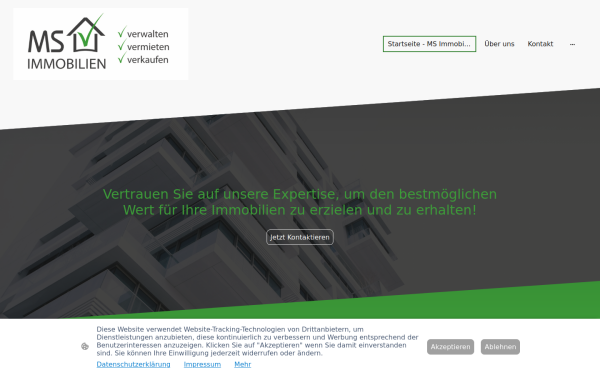Screen dimensions: 600x375
Task: Click the Mehr link in cookie banner
Action: coord(243,364)
